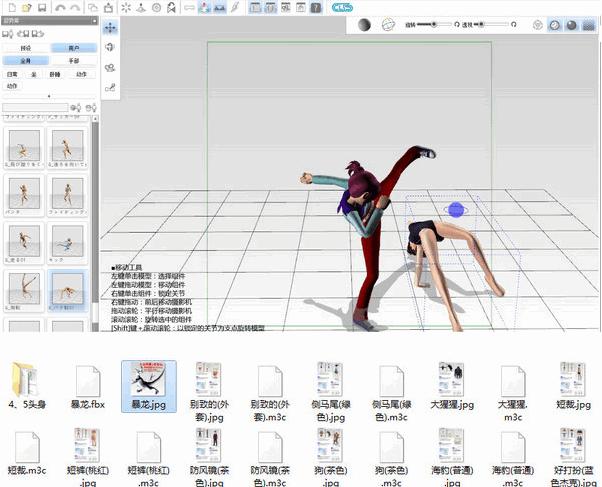Undo the last action
This screenshot has width=602, height=487.
point(60,7)
